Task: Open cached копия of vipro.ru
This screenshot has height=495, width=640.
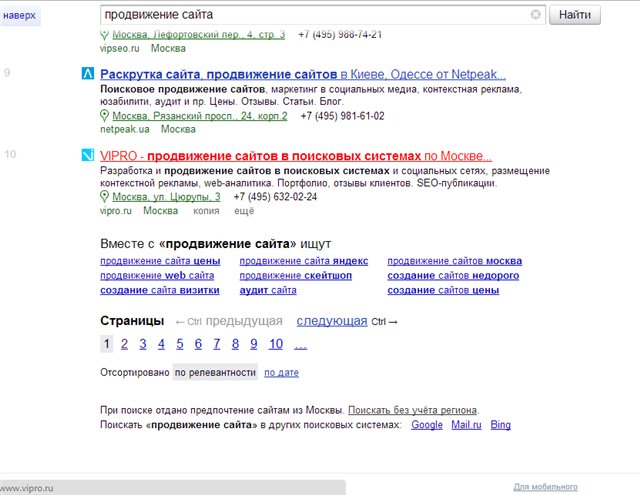Action: pyautogui.click(x=207, y=211)
